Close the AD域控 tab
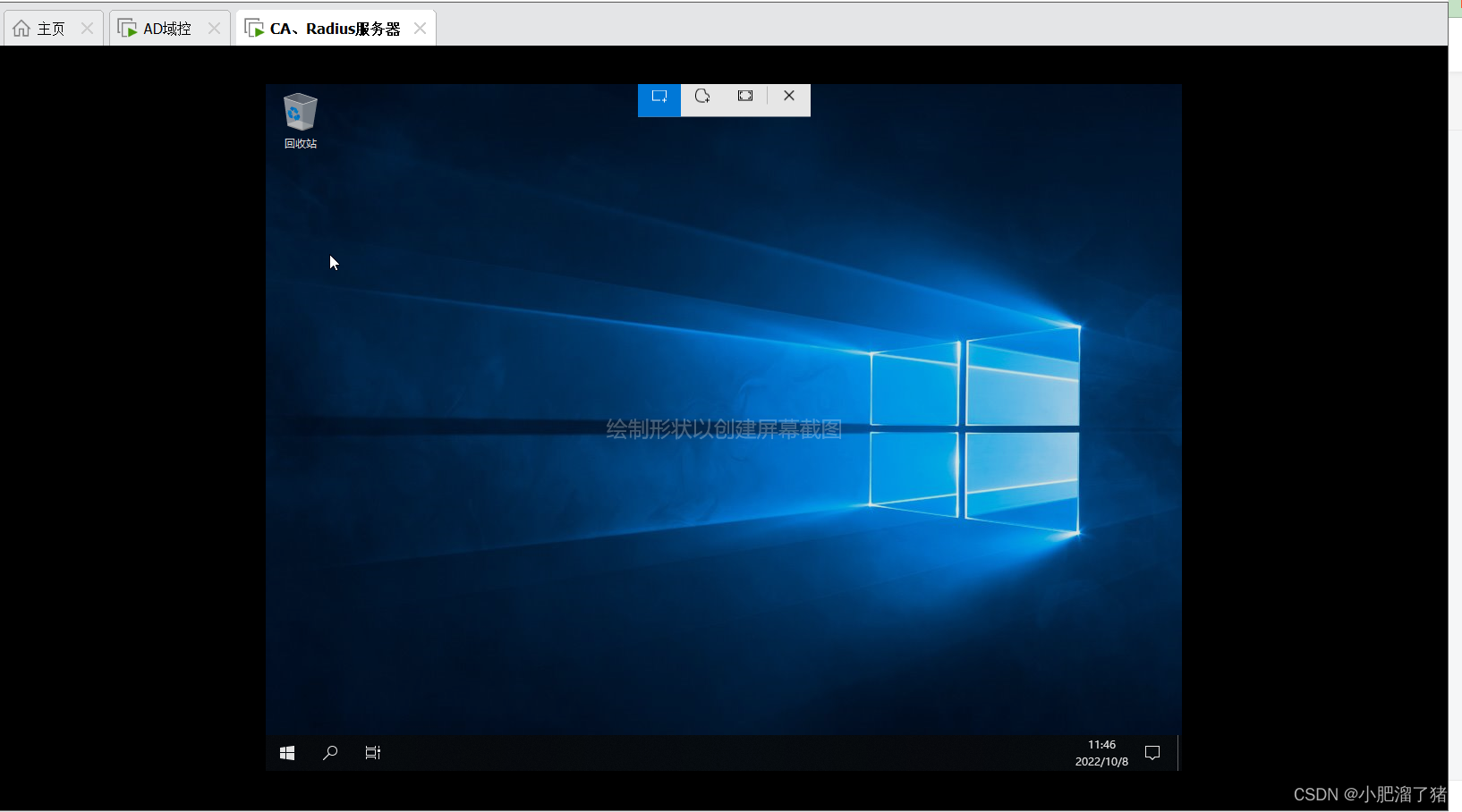 click(x=214, y=29)
